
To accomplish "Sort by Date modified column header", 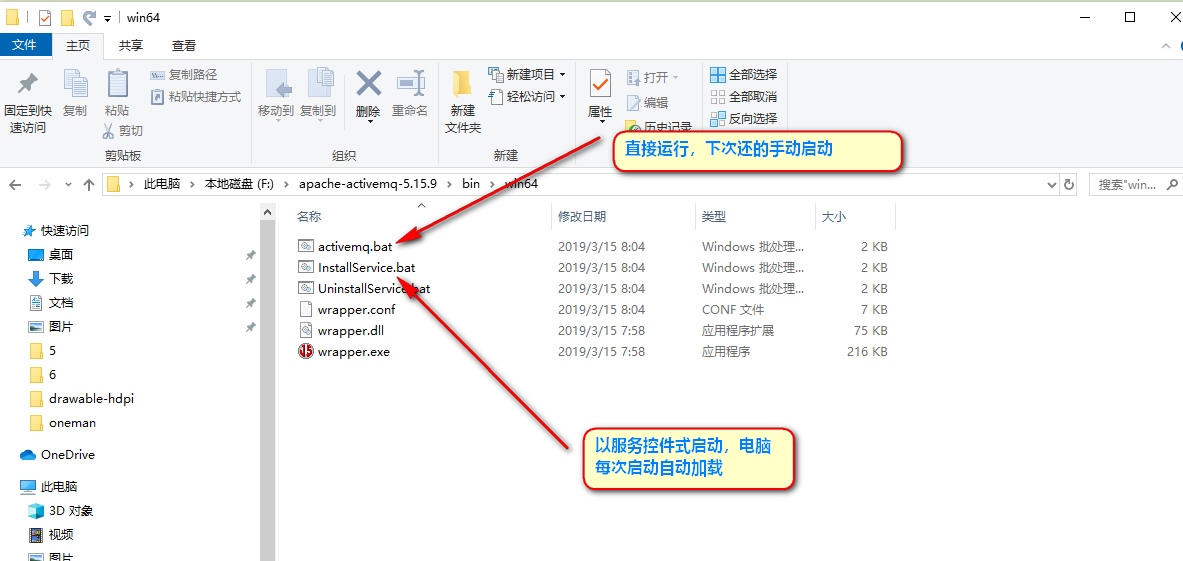I will click(582, 216).
